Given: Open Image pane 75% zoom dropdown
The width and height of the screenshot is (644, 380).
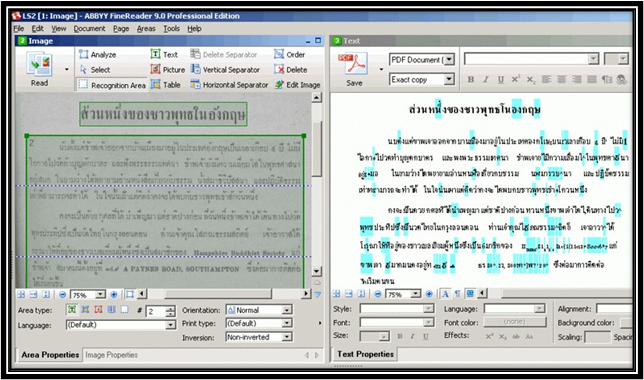Looking at the screenshot, I should pyautogui.click(x=100, y=294).
